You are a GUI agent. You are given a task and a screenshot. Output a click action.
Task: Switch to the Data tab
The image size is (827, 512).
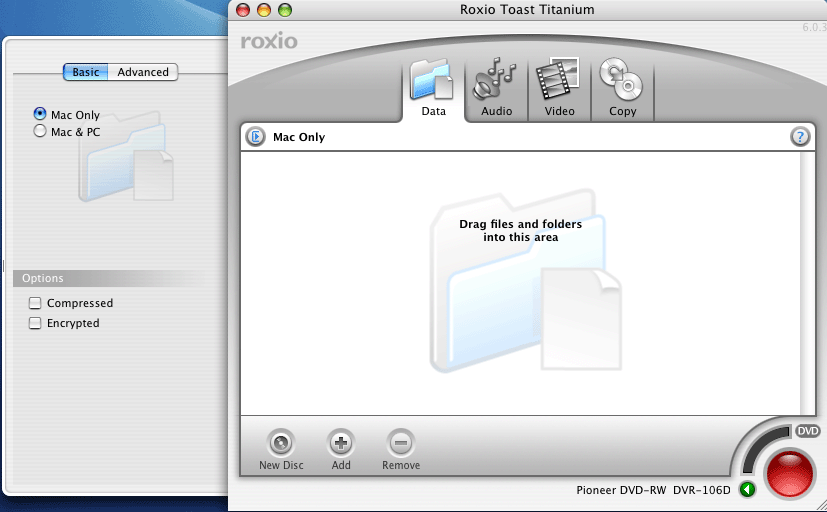tap(434, 88)
